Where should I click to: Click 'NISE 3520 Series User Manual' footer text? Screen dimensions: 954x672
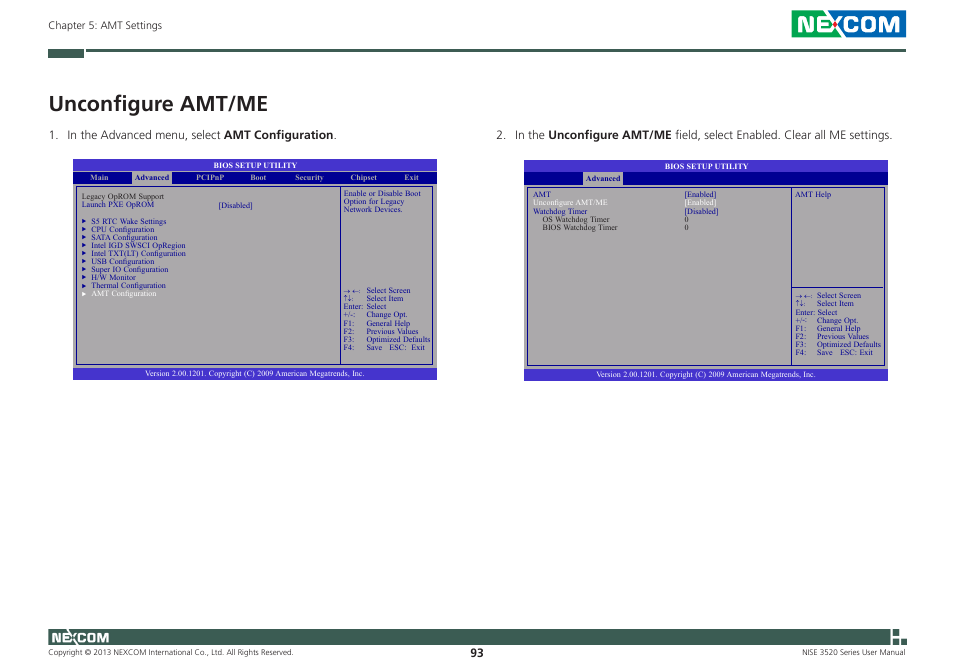(x=854, y=653)
